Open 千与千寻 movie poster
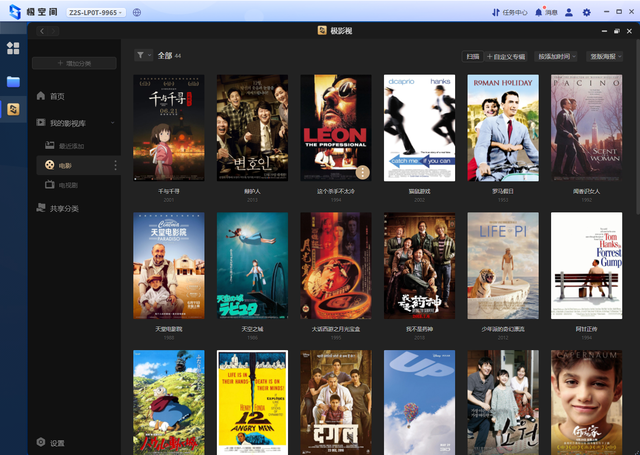This screenshot has width=640, height=455. click(169, 128)
